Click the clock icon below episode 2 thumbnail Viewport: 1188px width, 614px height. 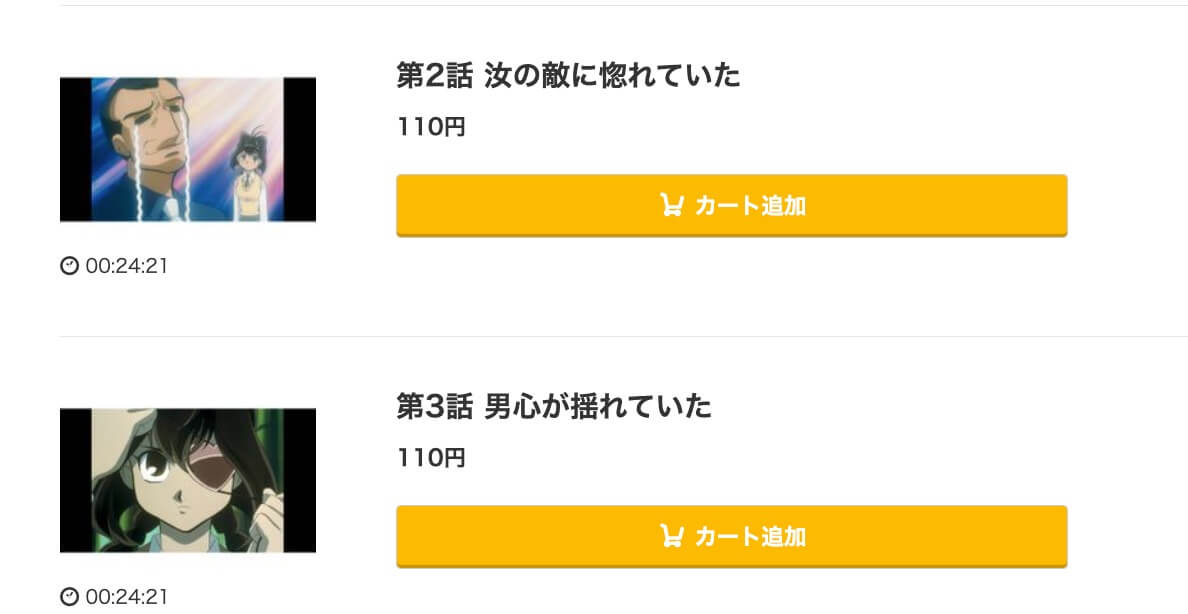[x=69, y=266]
